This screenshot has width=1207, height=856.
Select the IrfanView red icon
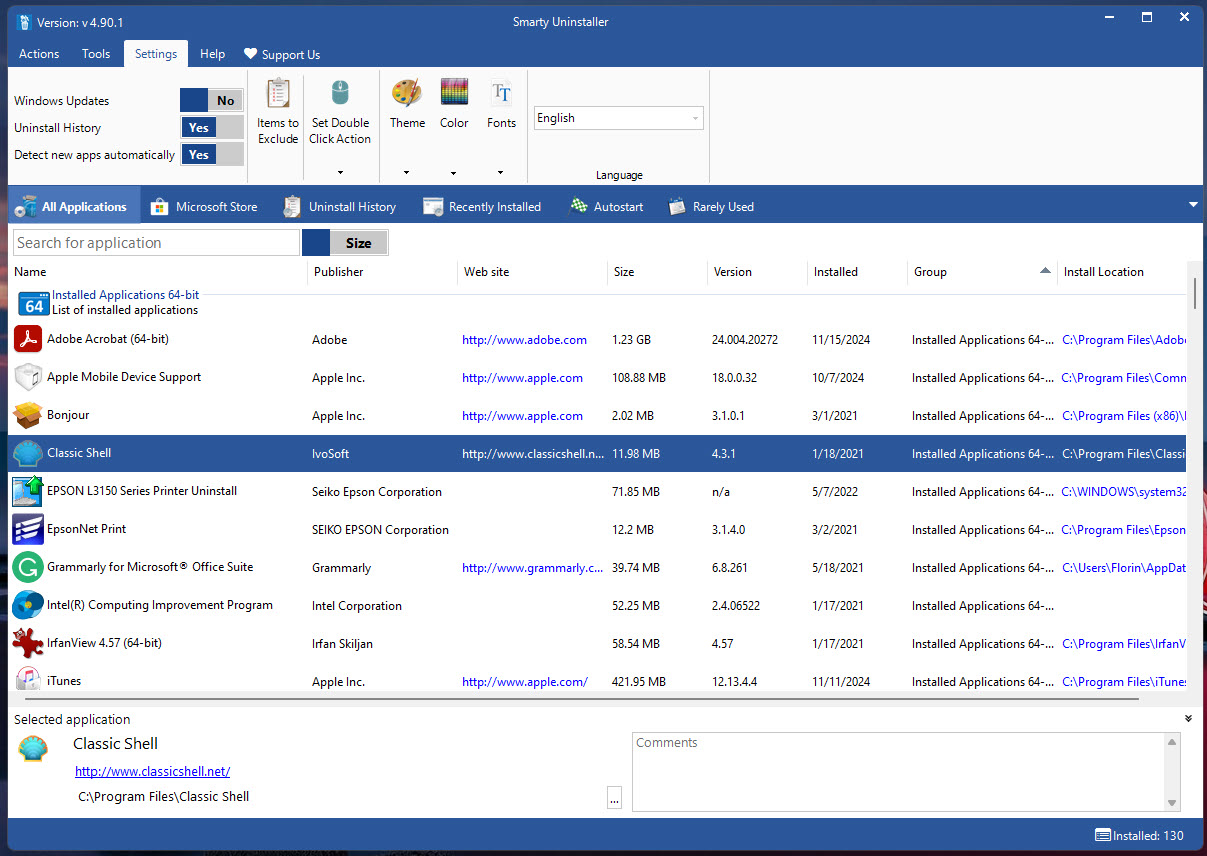point(28,643)
